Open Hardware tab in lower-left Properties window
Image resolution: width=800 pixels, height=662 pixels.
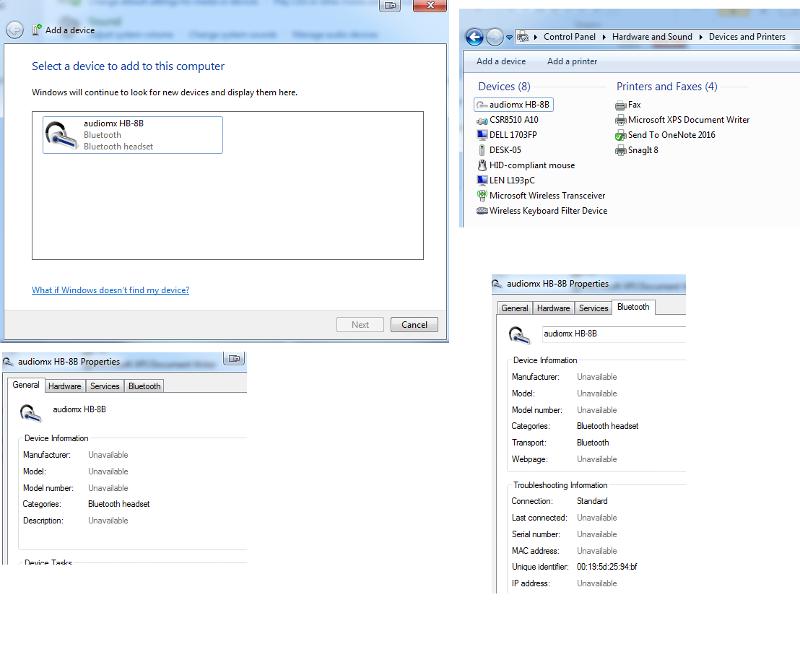click(x=65, y=386)
